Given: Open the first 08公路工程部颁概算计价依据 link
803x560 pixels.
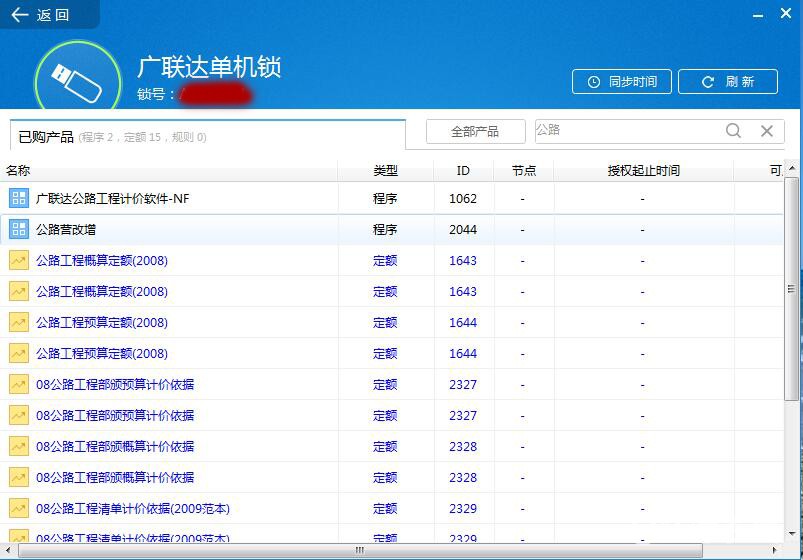Looking at the screenshot, I should click(115, 447).
